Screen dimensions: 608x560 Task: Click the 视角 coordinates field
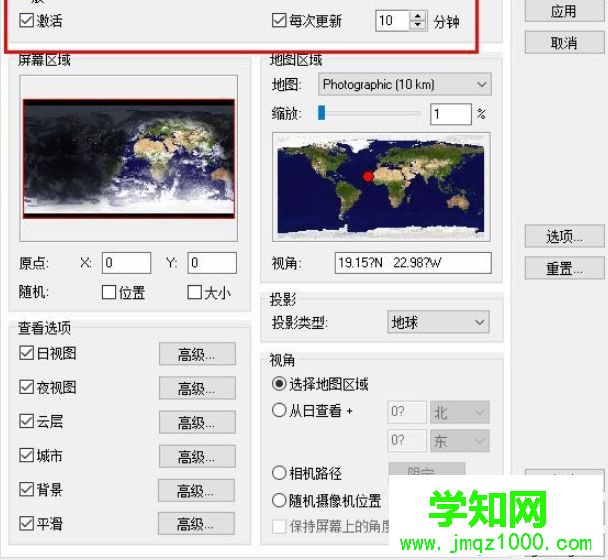click(x=413, y=263)
